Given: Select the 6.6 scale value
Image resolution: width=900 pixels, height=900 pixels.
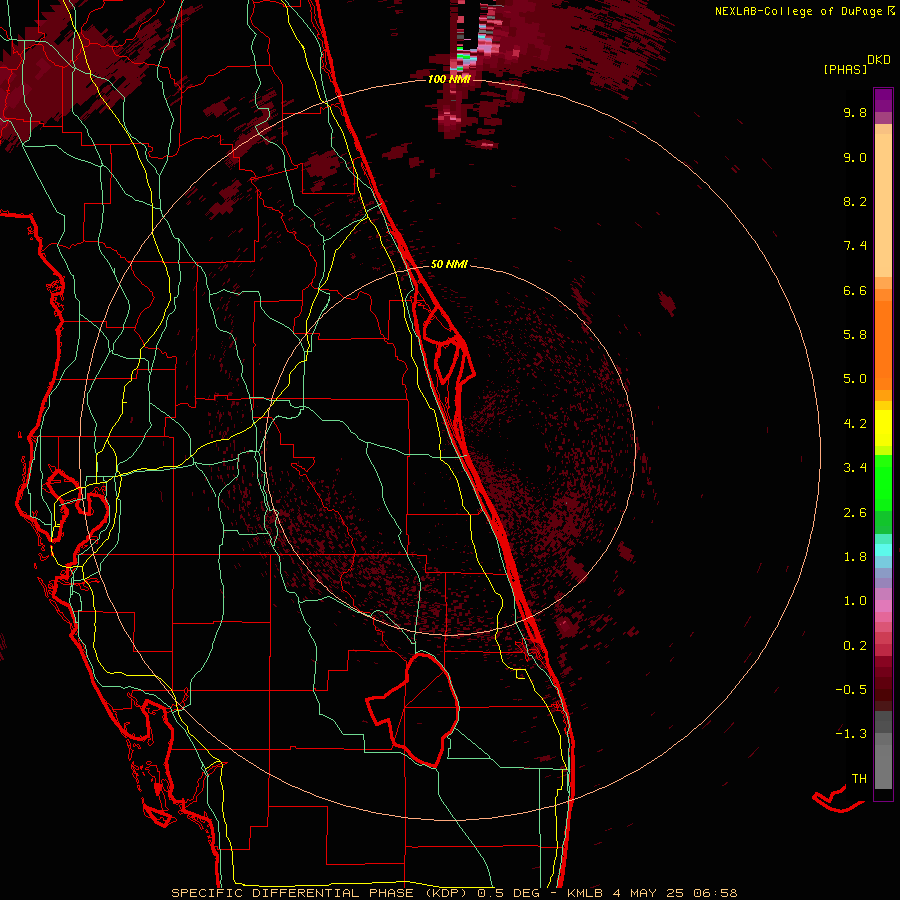Looking at the screenshot, I should pos(855,290).
